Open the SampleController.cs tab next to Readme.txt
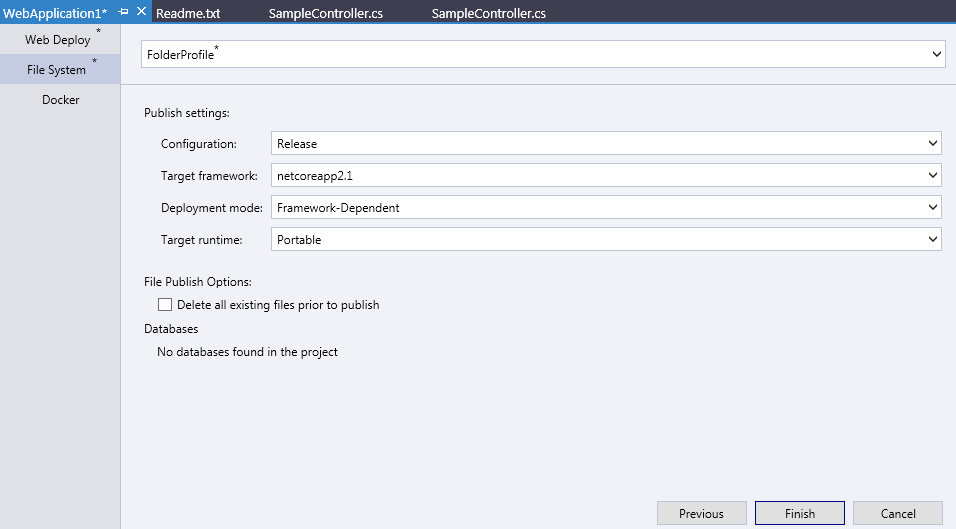 coord(325,13)
